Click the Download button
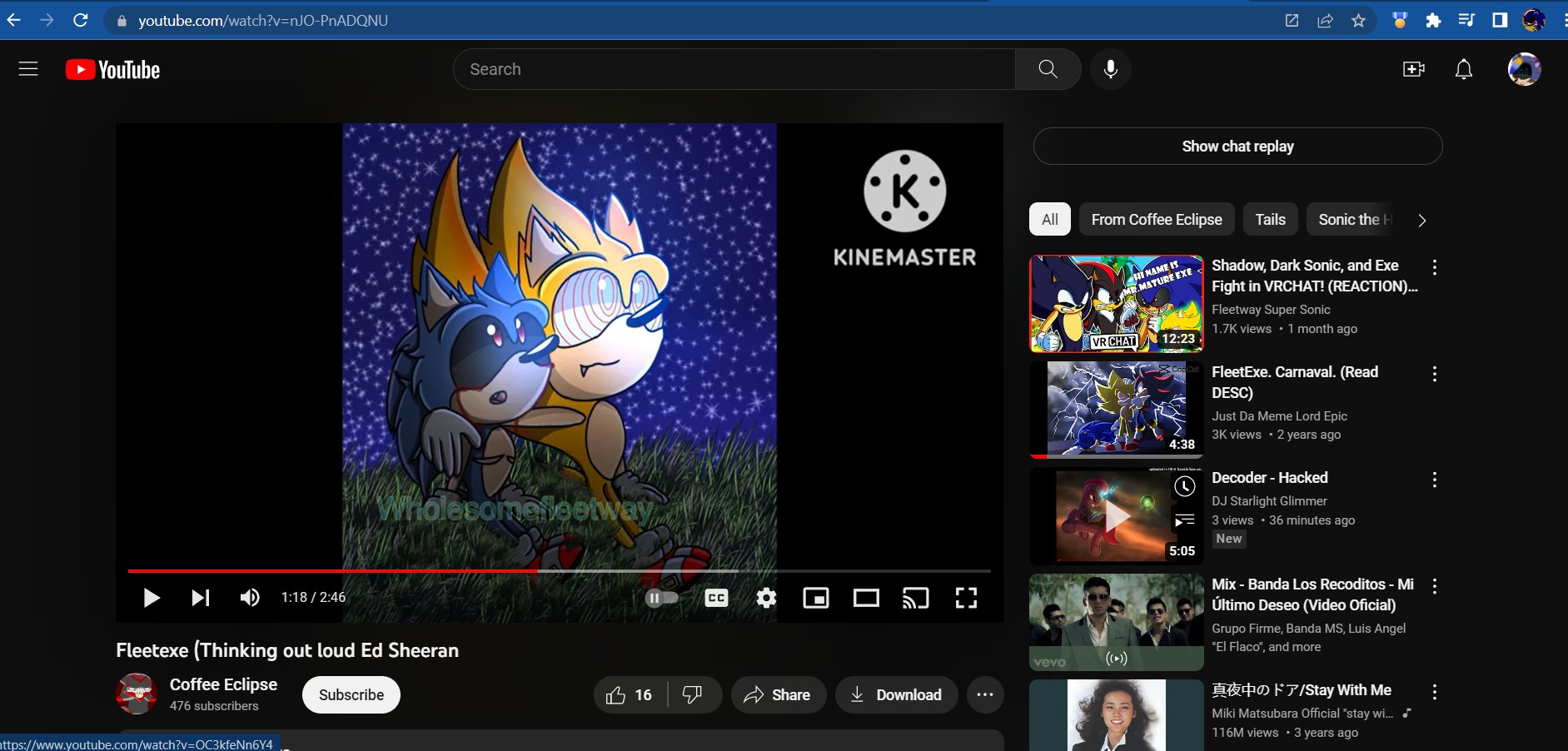The image size is (1568, 751). (x=896, y=695)
